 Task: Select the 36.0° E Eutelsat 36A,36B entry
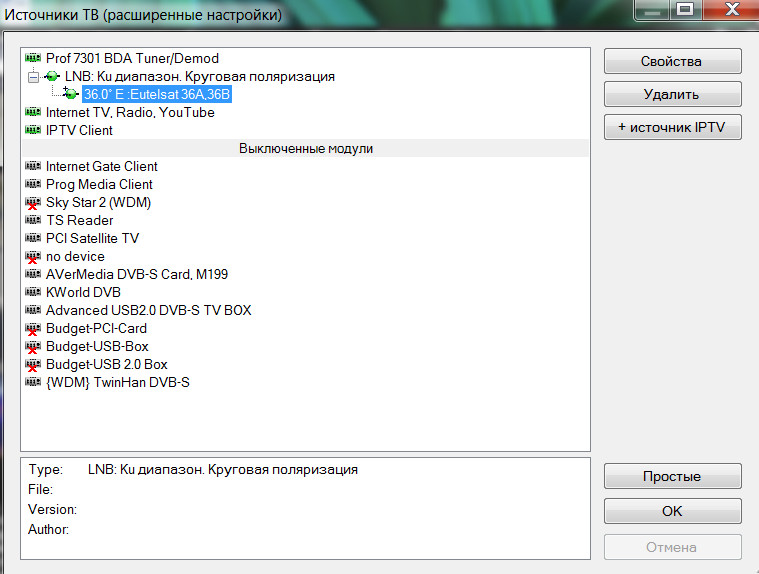coord(156,95)
